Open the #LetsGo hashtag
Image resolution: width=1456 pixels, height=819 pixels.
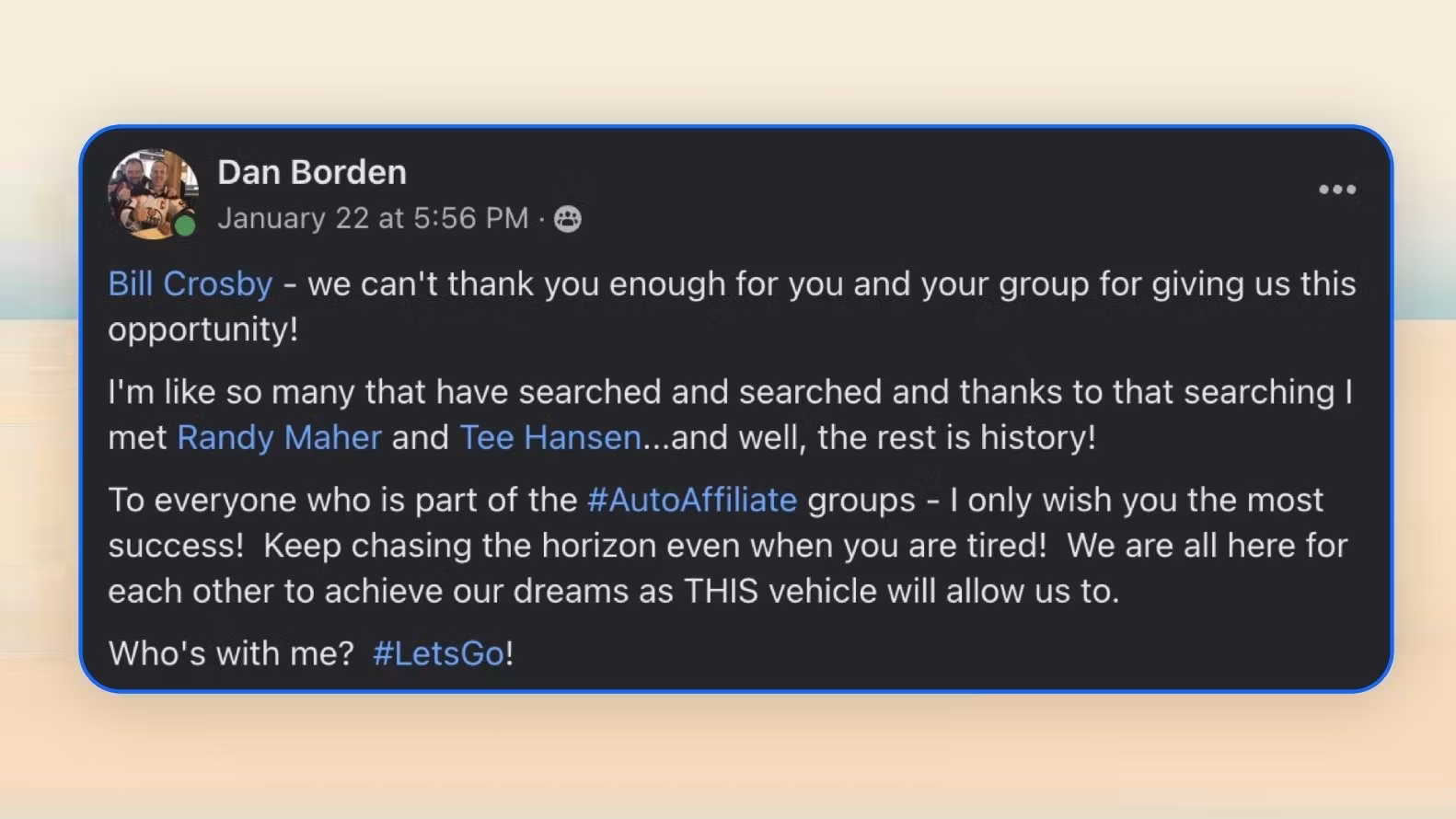pyautogui.click(x=439, y=653)
